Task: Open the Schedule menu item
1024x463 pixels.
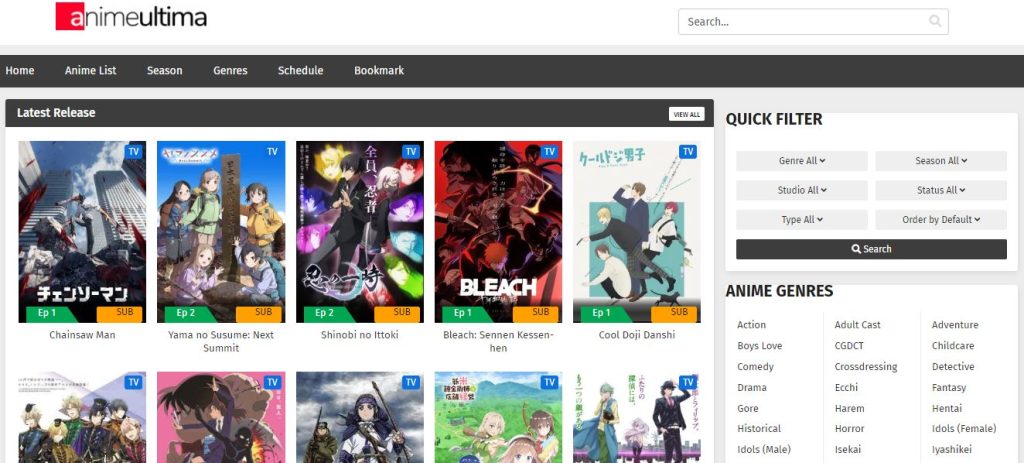Action: click(x=300, y=71)
